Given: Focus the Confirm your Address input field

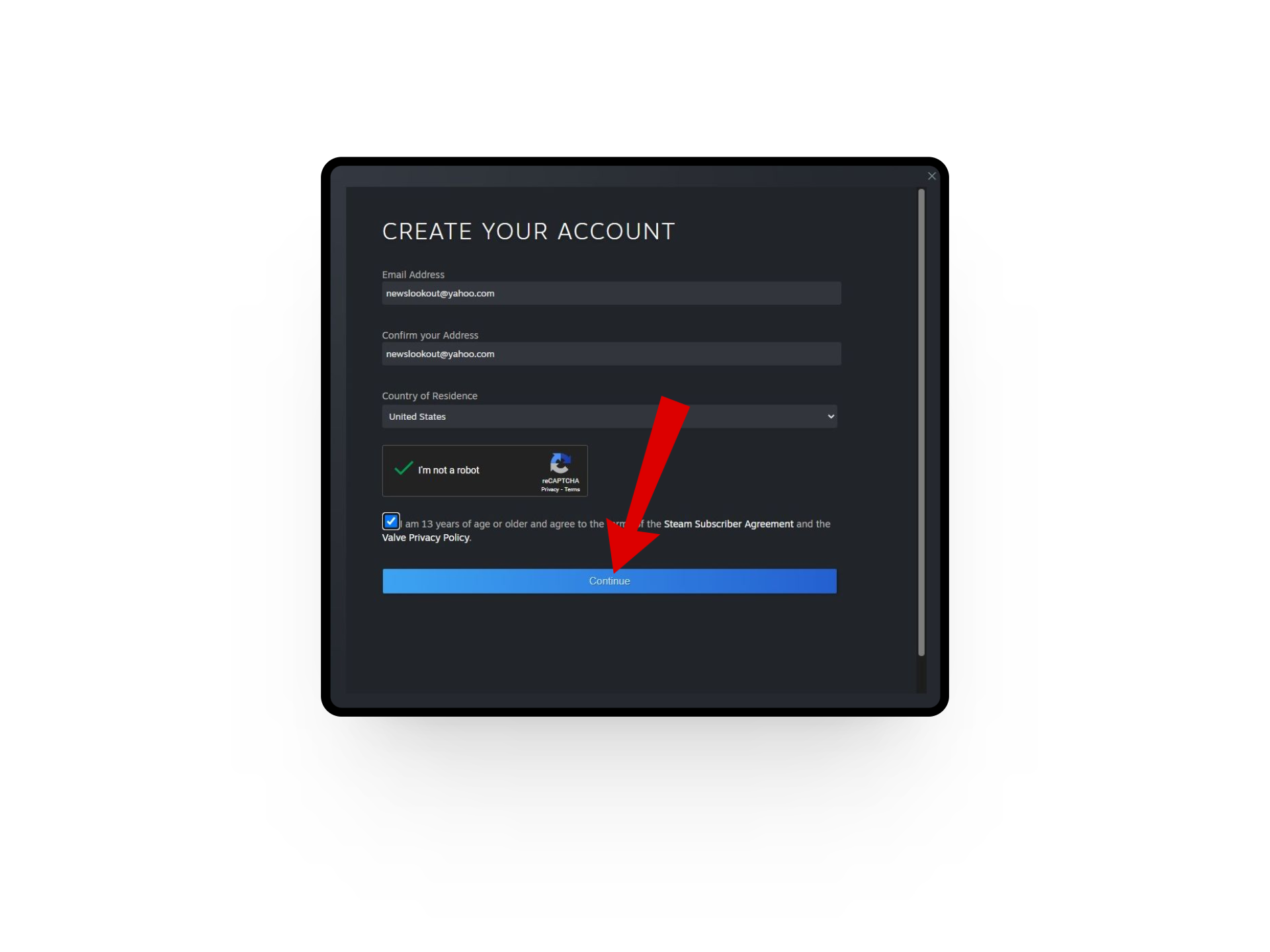Looking at the screenshot, I should pyautogui.click(x=611, y=354).
